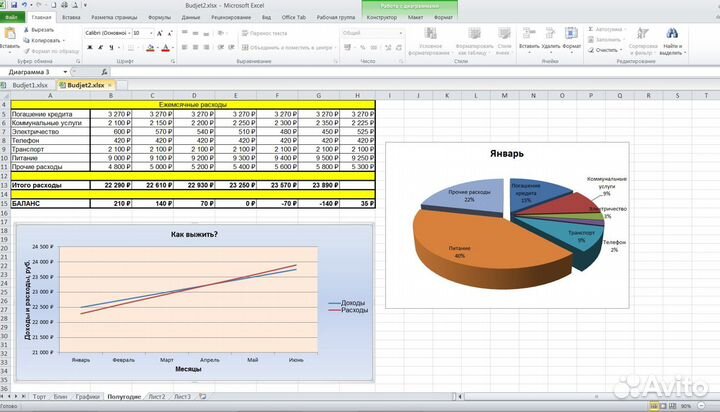This screenshot has height=412, width=720.
Task: Close the Budjet2.xlsx document tab
Action: click(110, 85)
